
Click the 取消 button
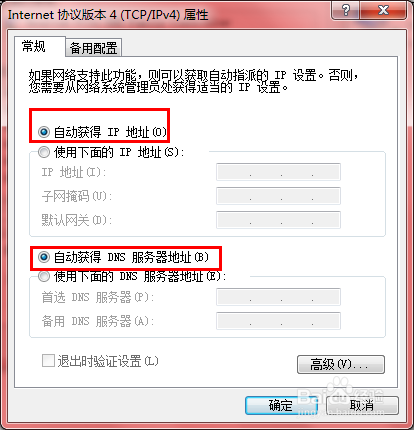(x=362, y=405)
